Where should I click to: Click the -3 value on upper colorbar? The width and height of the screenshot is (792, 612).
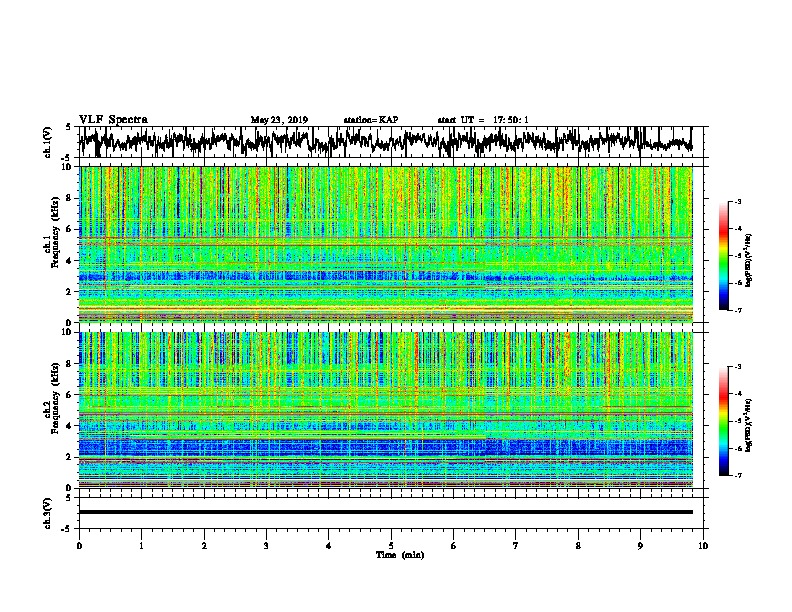pyautogui.click(x=738, y=202)
